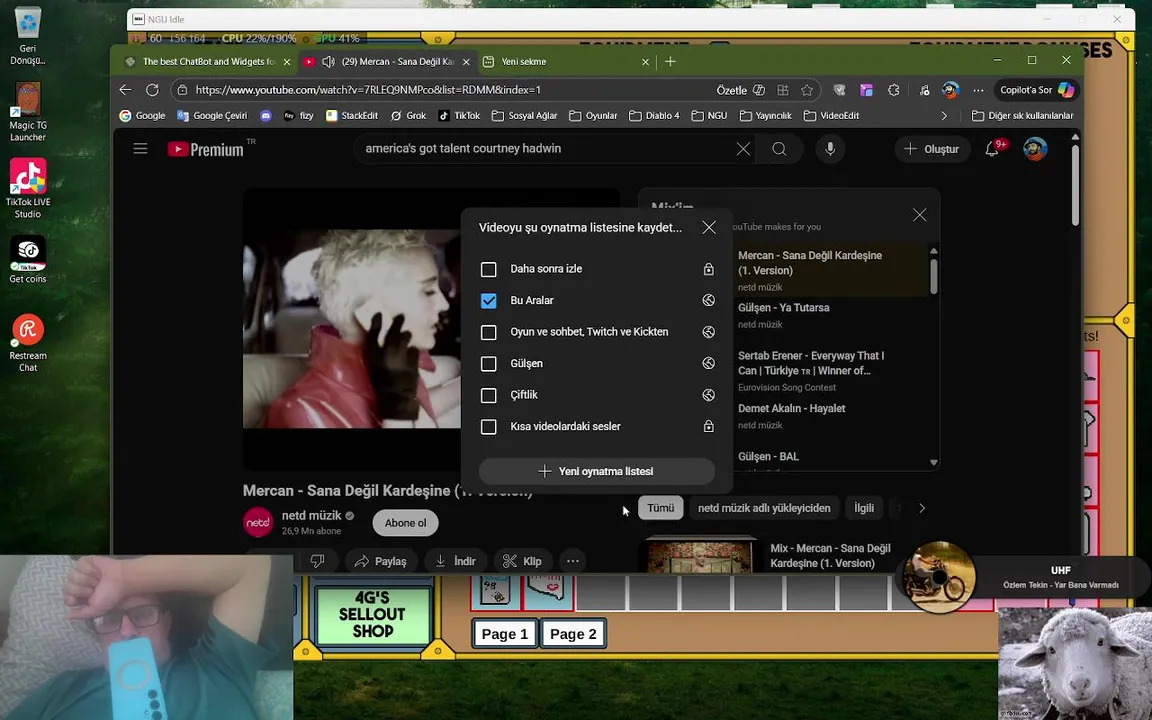Open a new browser tab with plus
This screenshot has width=1152, height=720.
[x=670, y=62]
